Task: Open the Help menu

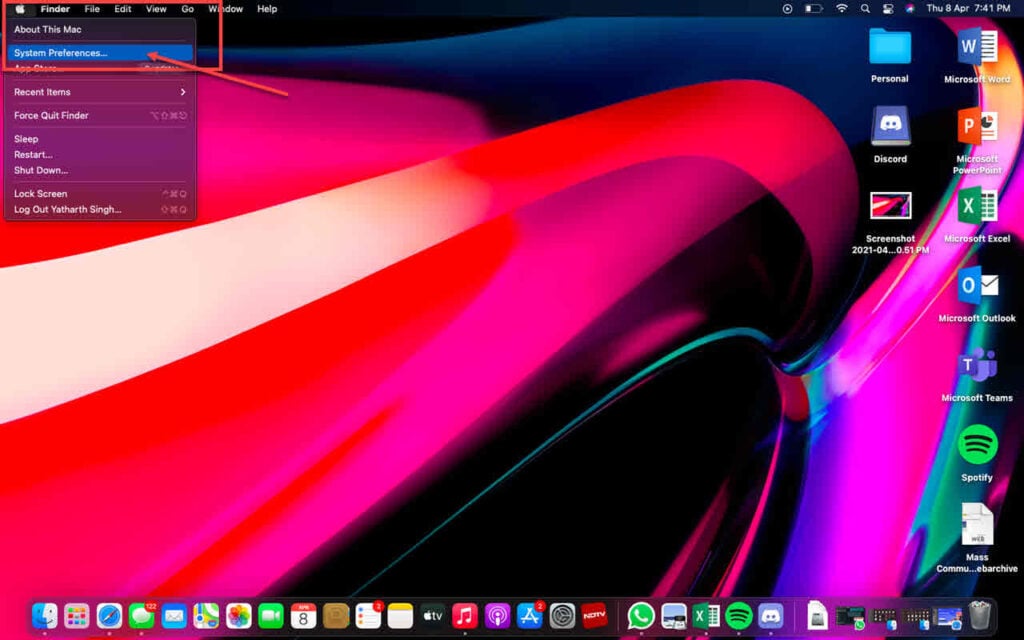Action: coord(267,9)
